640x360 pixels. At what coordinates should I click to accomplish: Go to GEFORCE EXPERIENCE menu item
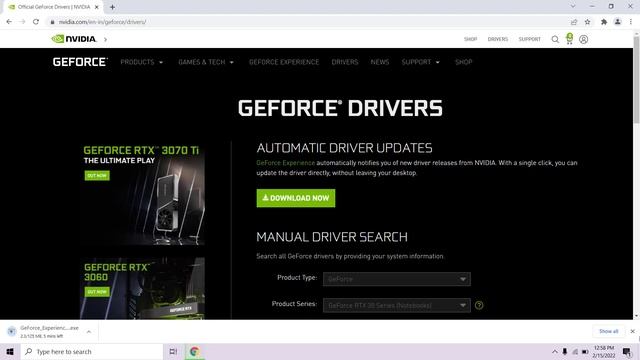tap(284, 62)
